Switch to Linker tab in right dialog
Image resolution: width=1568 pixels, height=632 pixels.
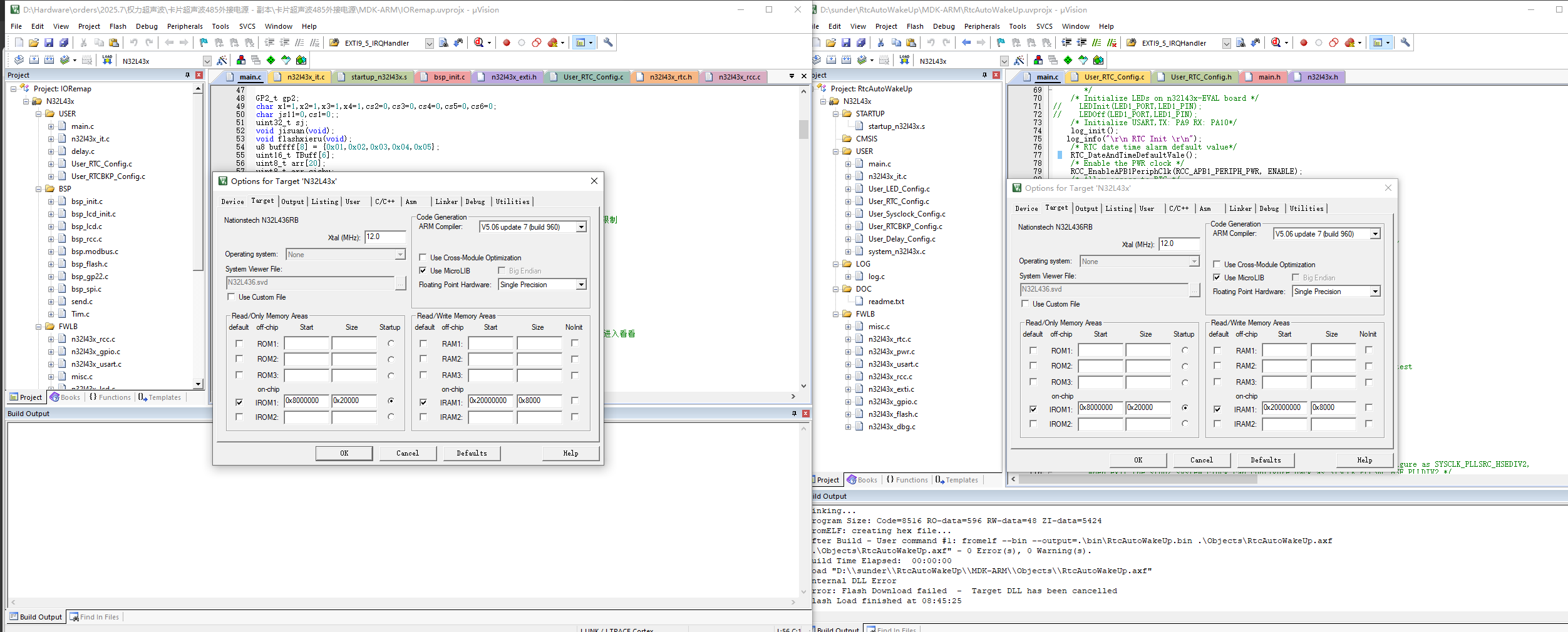pos(1240,208)
